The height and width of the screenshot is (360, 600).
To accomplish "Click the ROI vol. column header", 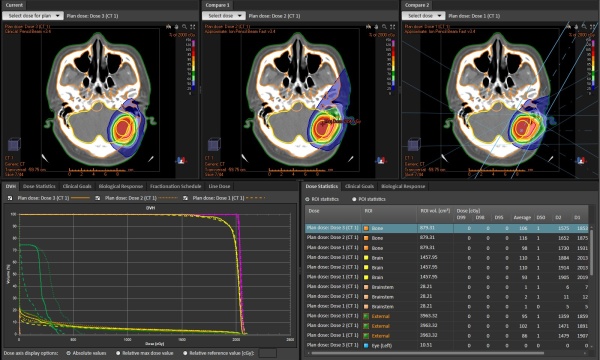I will pos(435,214).
